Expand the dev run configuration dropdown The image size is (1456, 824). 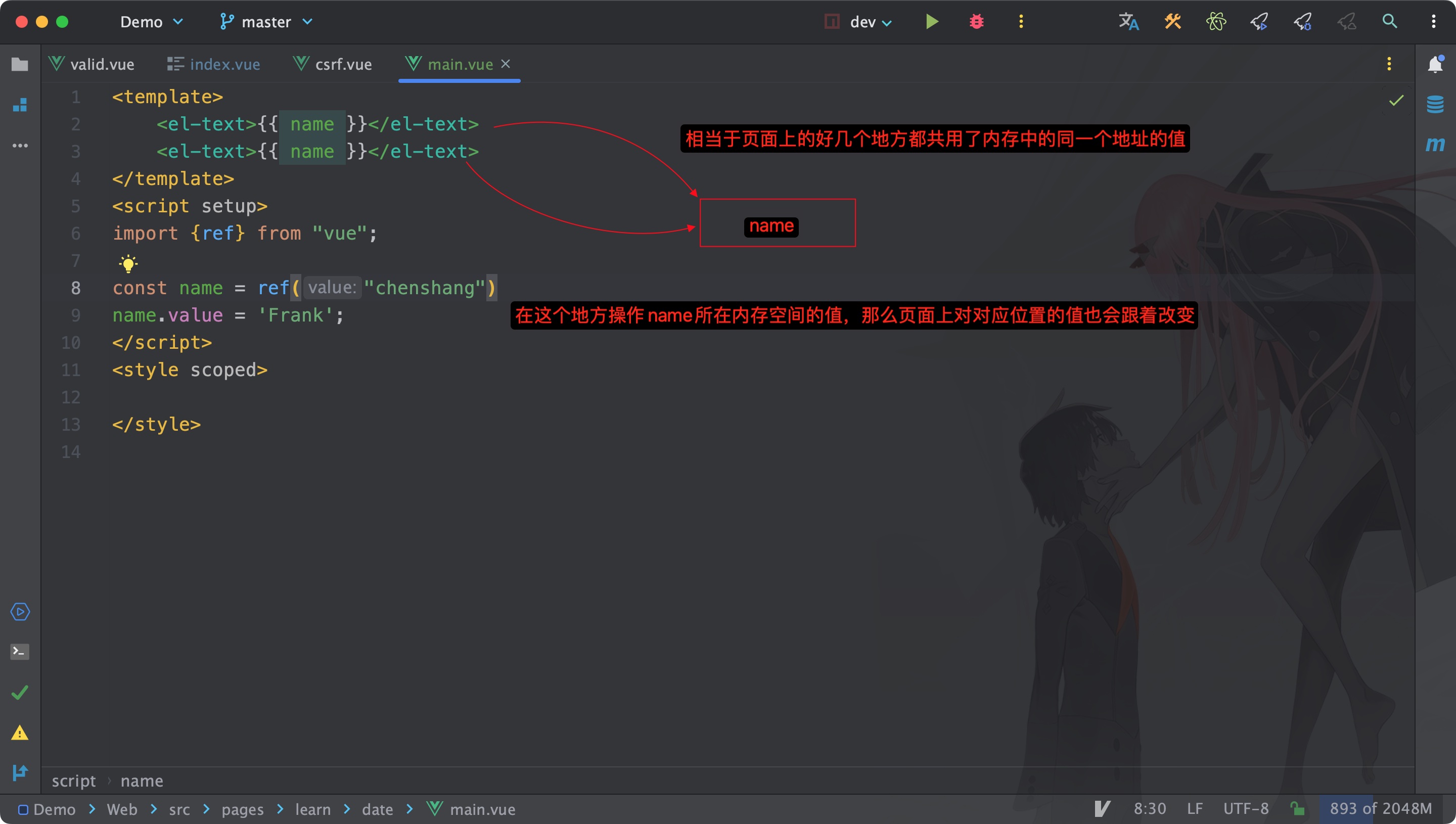871,22
